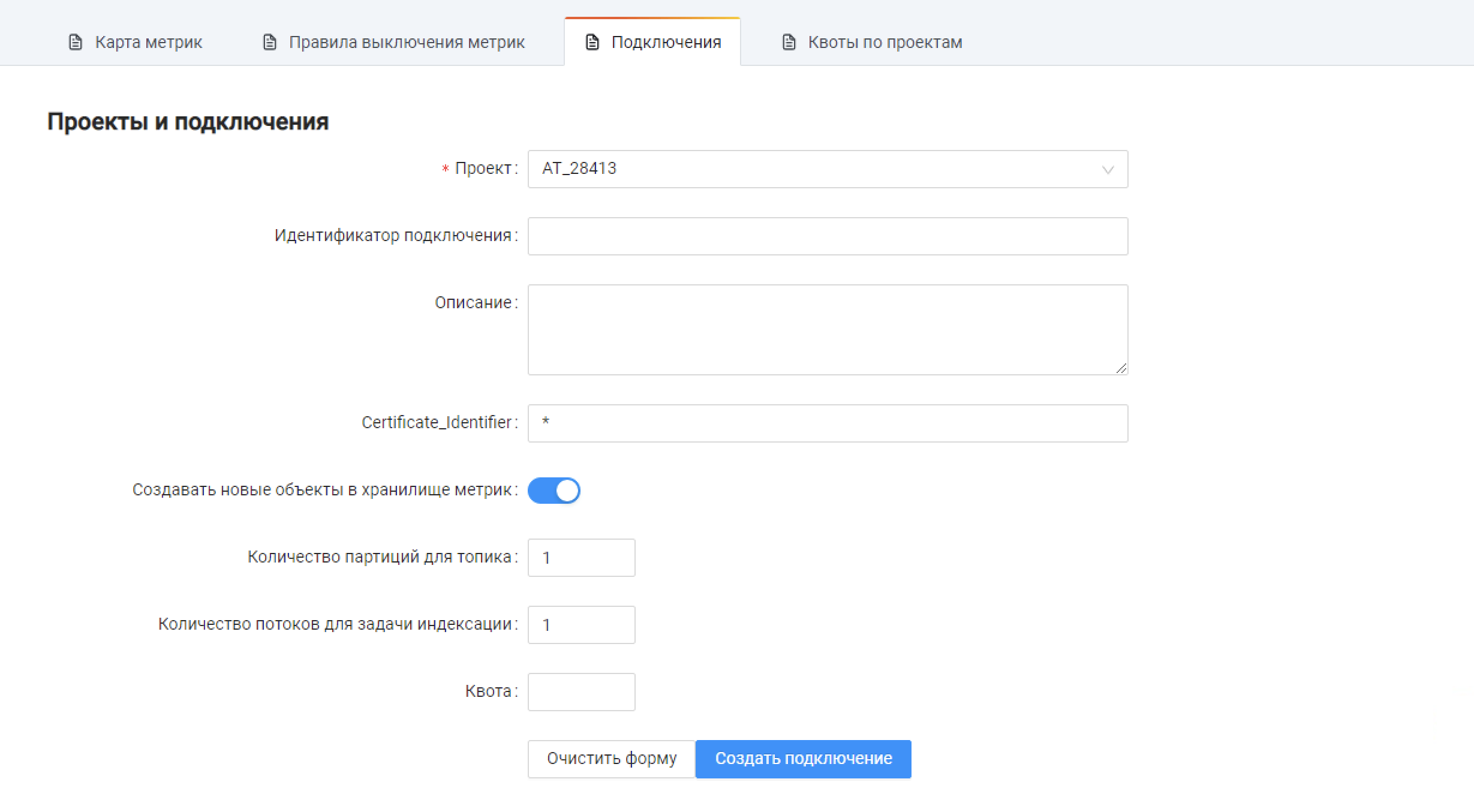The image size is (1474, 812).
Task: Grab the Описание textarea resize handle
Action: 1121,369
